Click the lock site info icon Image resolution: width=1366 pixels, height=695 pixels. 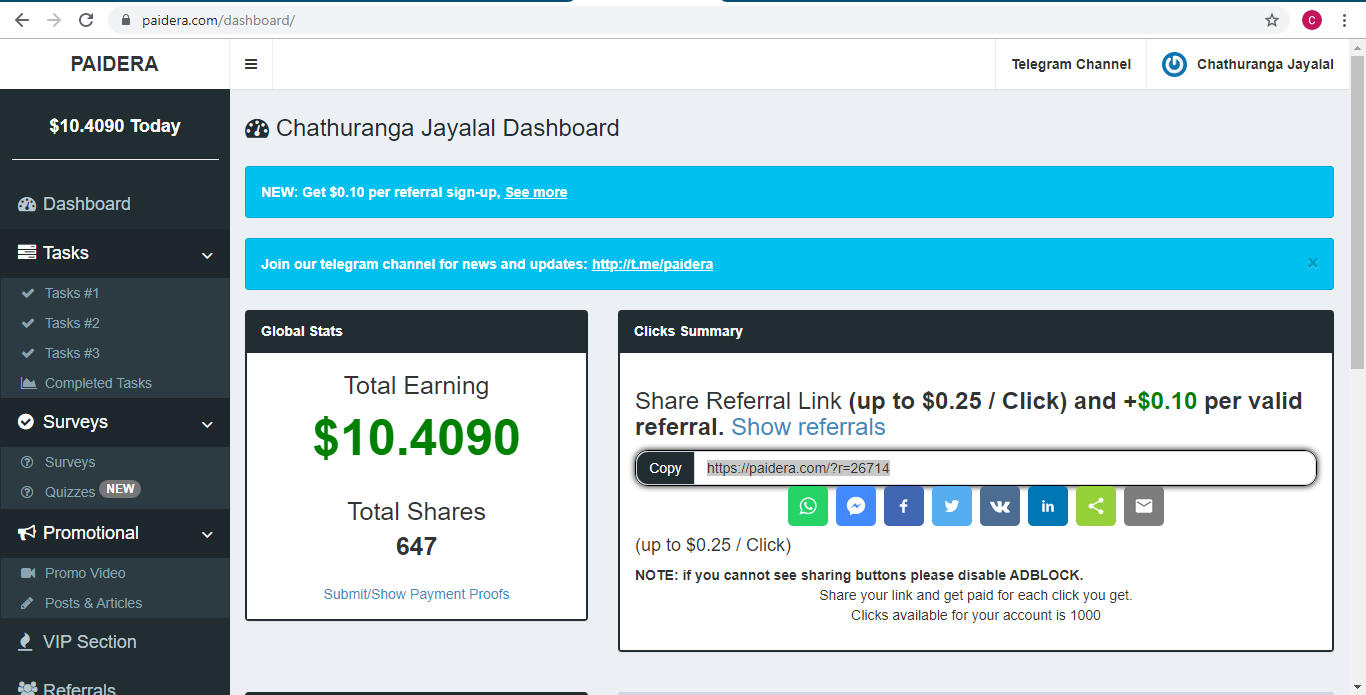126,20
